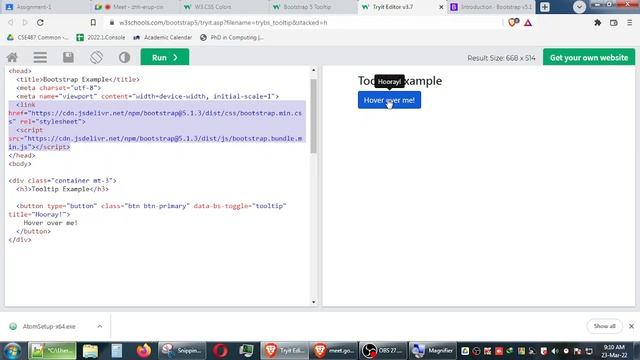
Task: Open Snipping Tool from taskbar
Action: pos(182,351)
